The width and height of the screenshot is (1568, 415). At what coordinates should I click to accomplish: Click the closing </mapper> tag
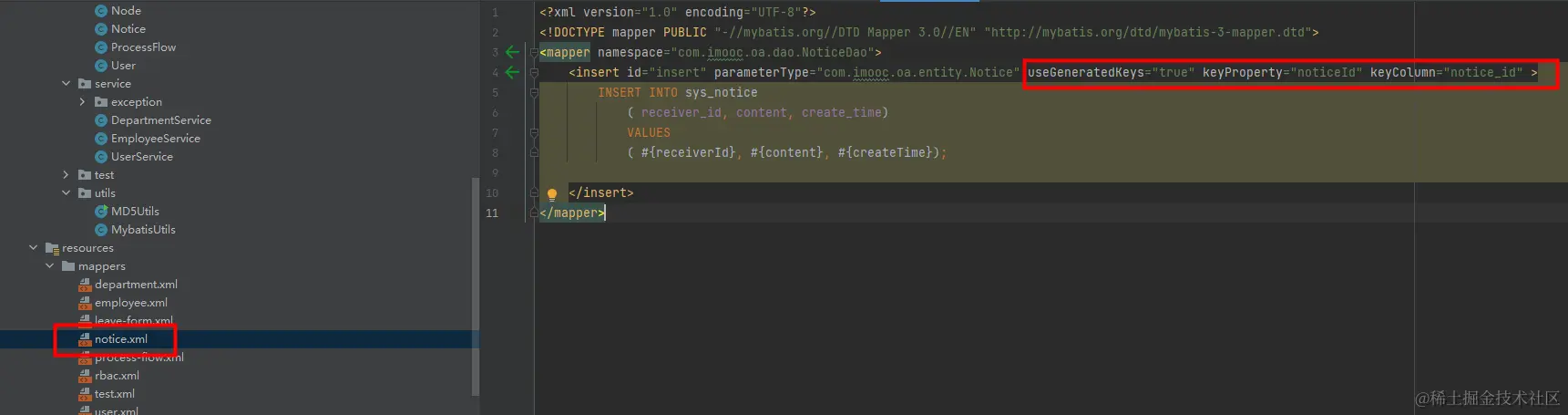[572, 213]
